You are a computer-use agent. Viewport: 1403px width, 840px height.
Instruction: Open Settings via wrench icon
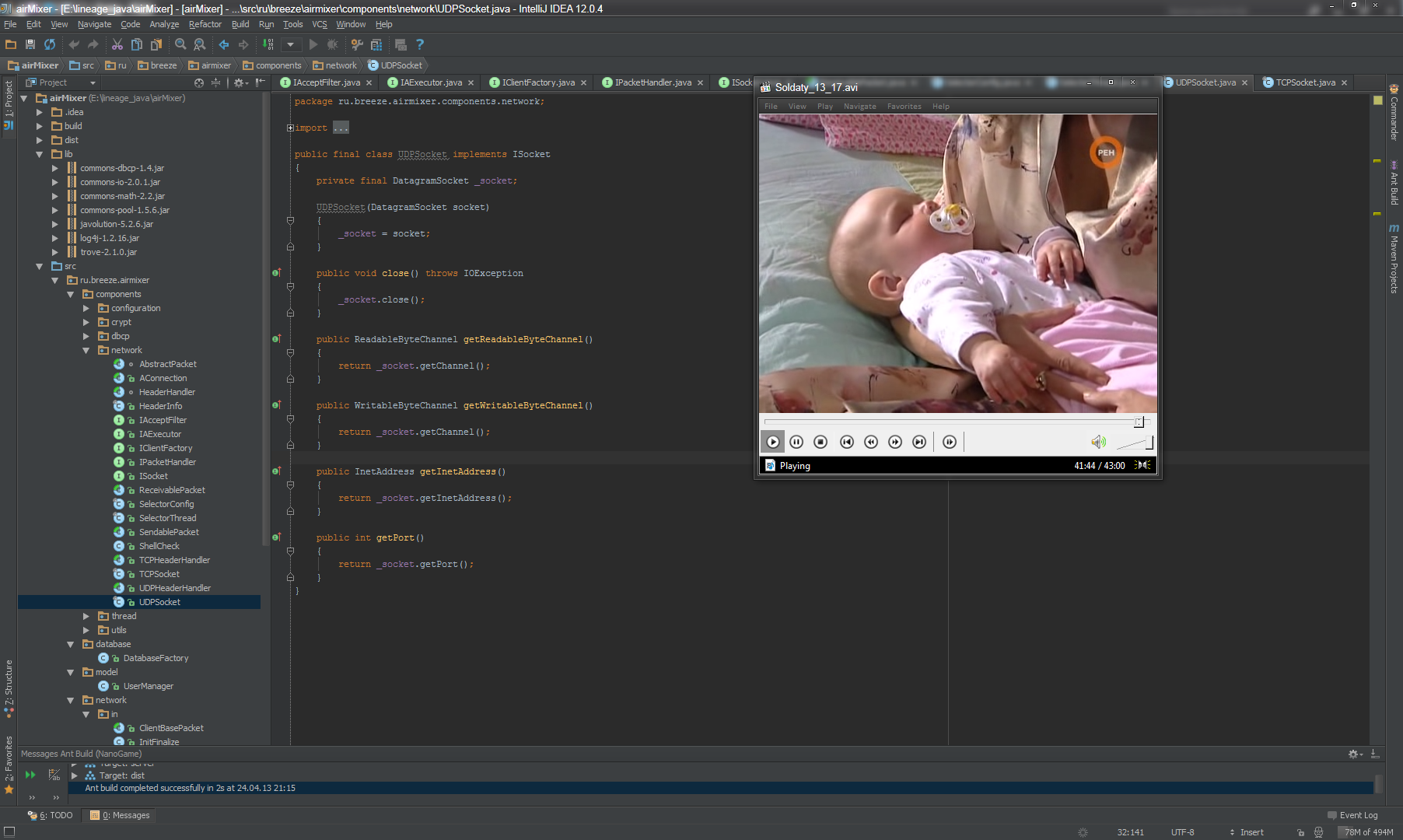[357, 44]
